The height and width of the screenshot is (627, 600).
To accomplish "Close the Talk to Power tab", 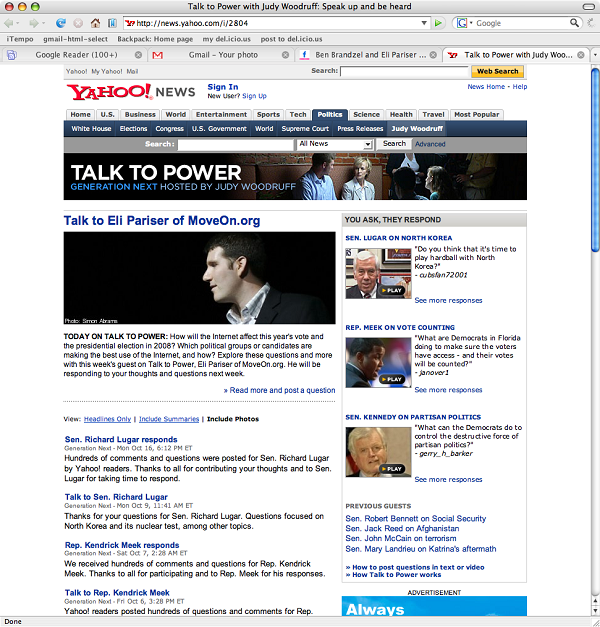I will coord(581,55).
